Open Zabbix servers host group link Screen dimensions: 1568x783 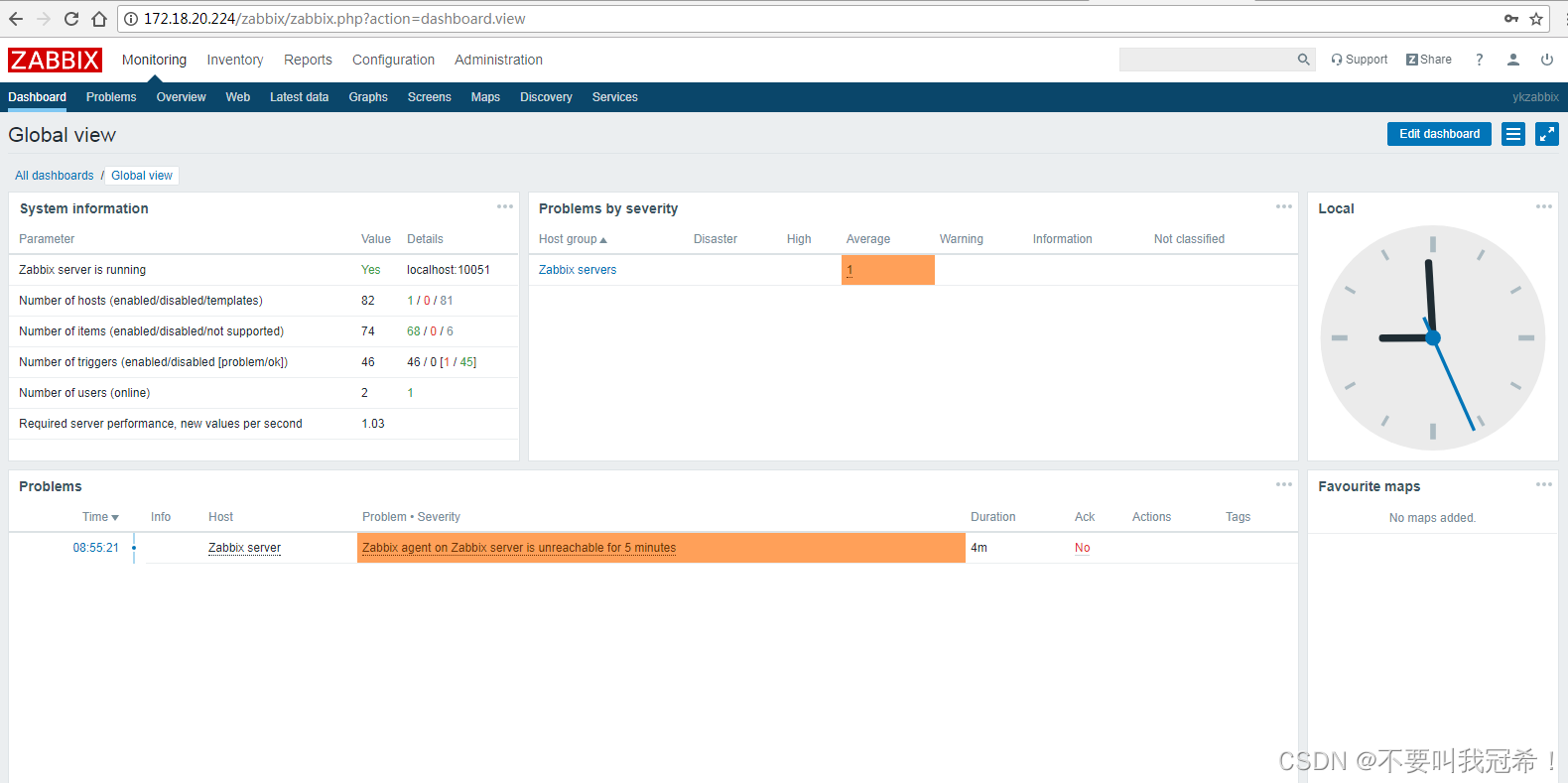point(578,270)
